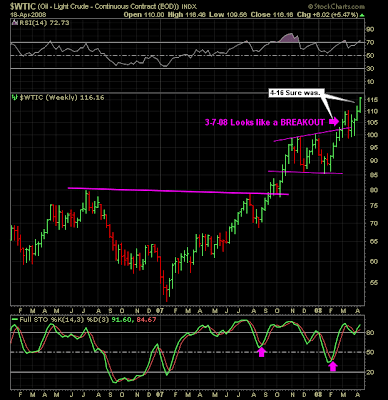Click the 100 price axis label
Image resolution: width=388 pixels, height=400 pixels.
(x=372, y=135)
